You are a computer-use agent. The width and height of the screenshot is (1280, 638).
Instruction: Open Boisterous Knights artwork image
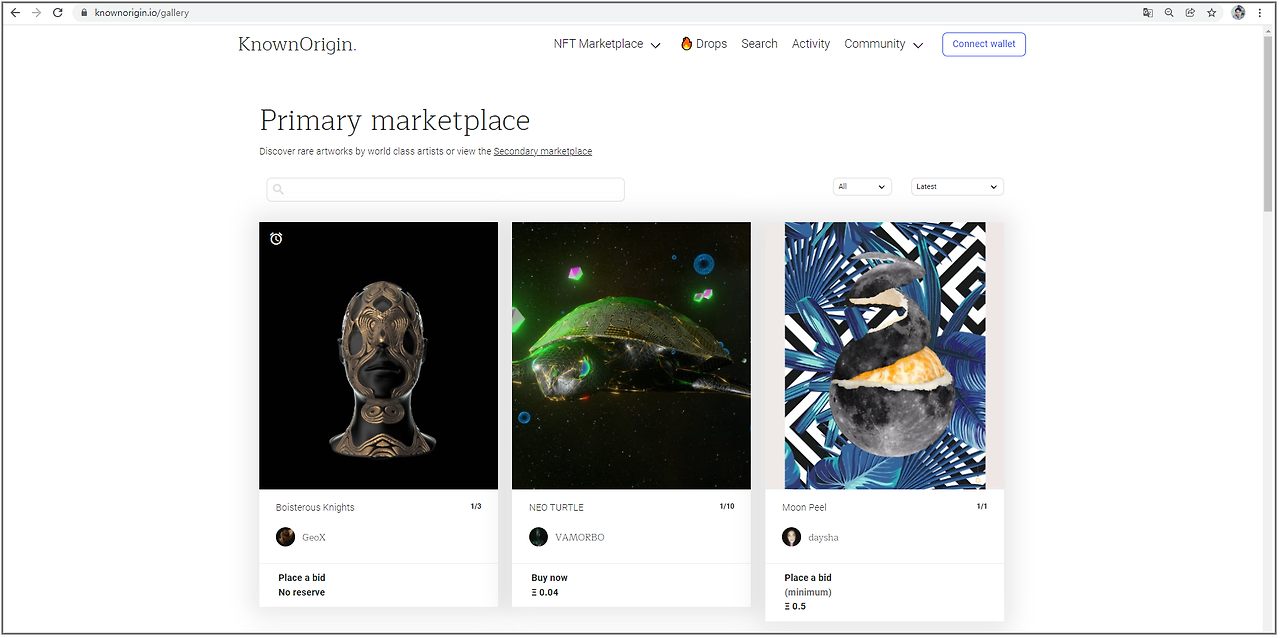[378, 356]
